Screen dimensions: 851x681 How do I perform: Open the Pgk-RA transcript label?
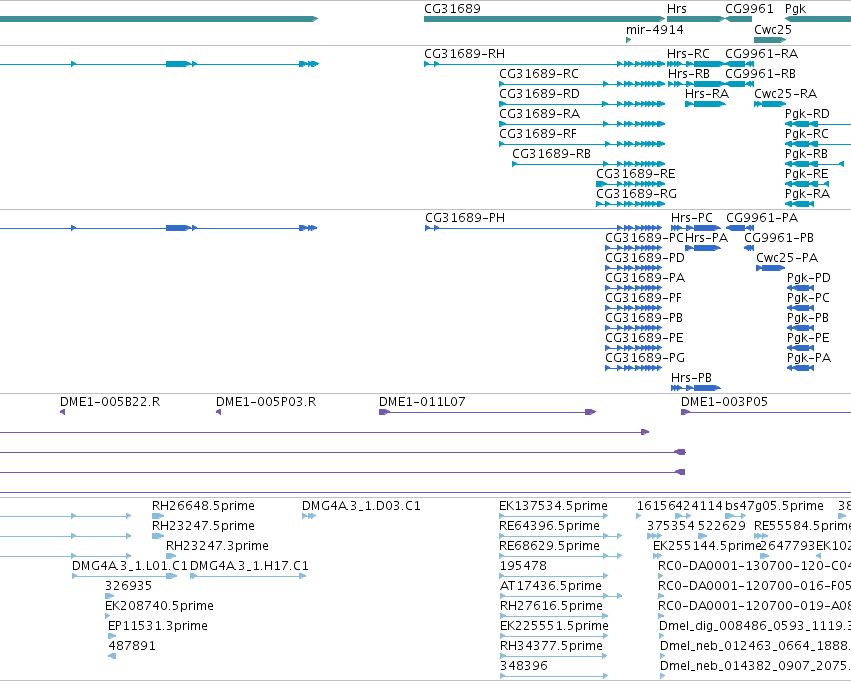(807, 194)
